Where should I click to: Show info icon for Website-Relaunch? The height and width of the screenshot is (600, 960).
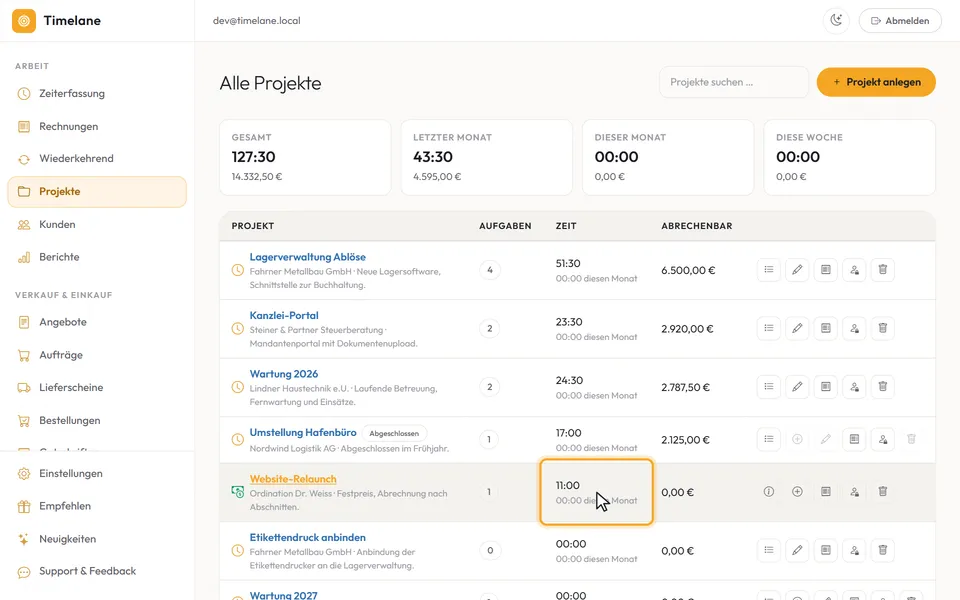click(x=768, y=492)
